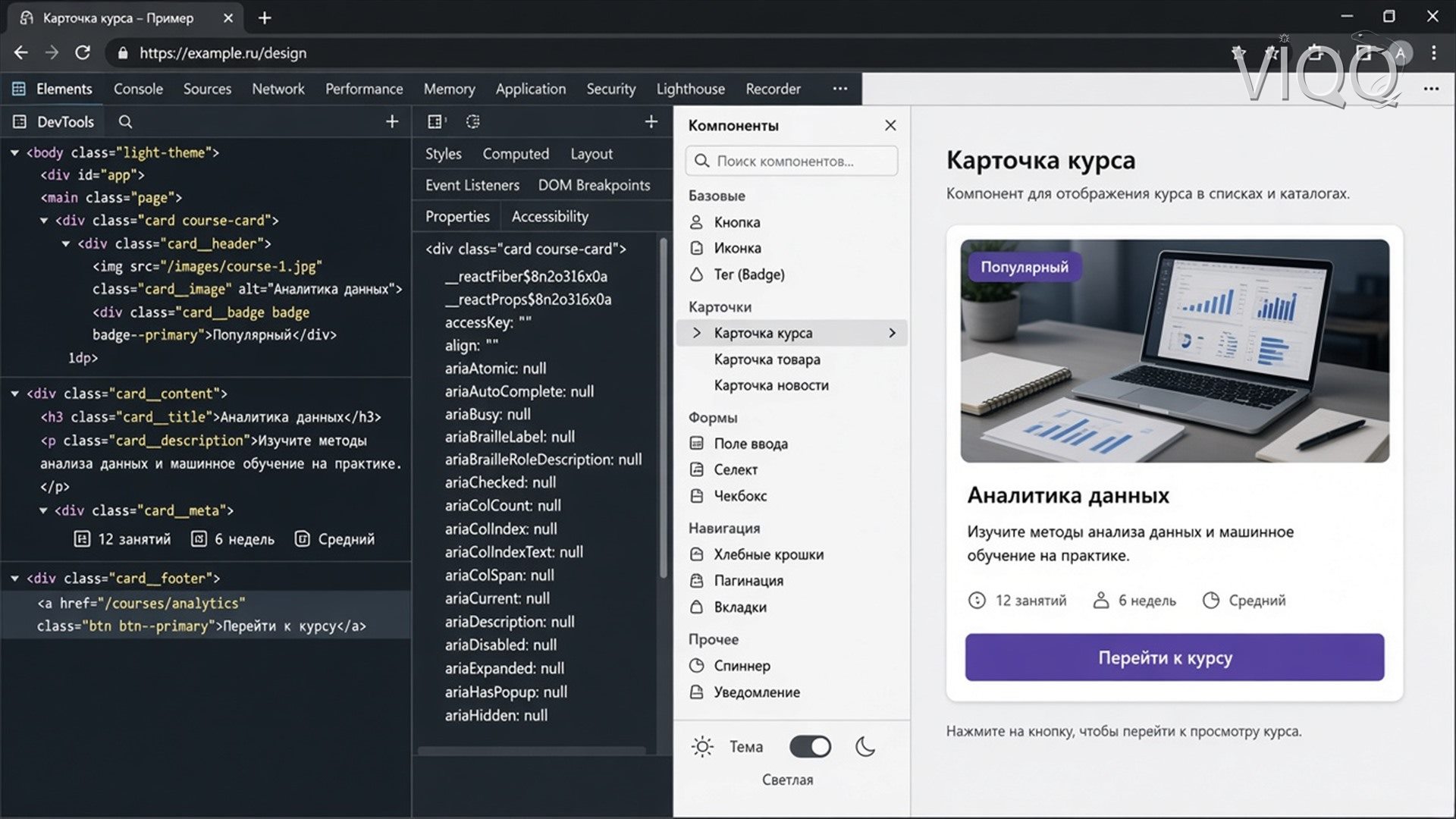Click the moon icon for dark theme
1456x819 pixels.
point(865,747)
